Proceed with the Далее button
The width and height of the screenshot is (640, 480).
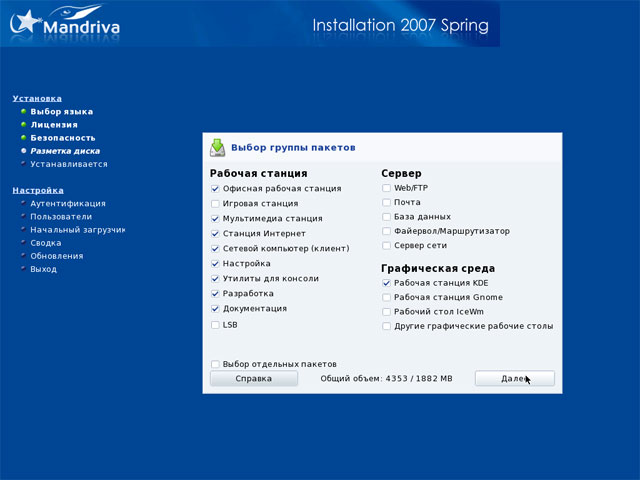click(x=515, y=378)
